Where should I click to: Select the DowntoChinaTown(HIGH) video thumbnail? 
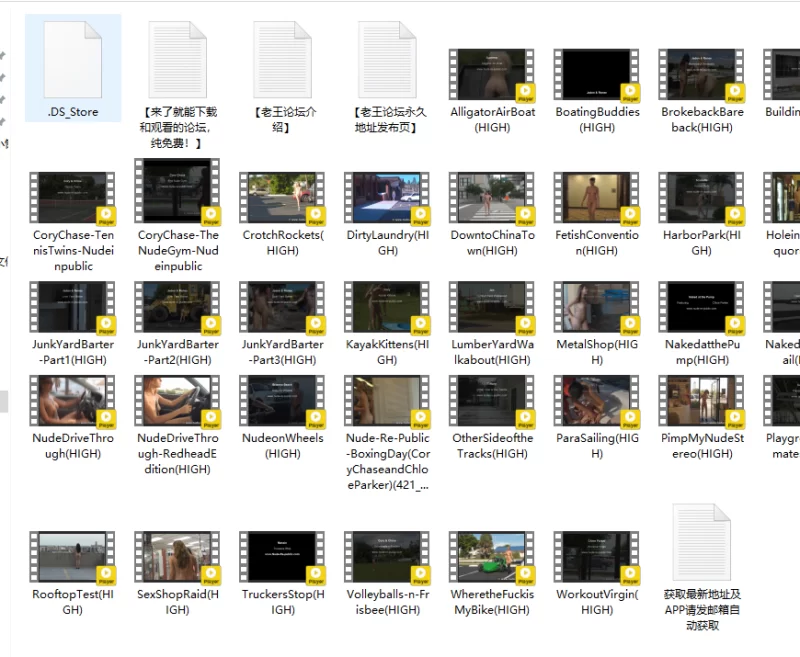pos(492,198)
